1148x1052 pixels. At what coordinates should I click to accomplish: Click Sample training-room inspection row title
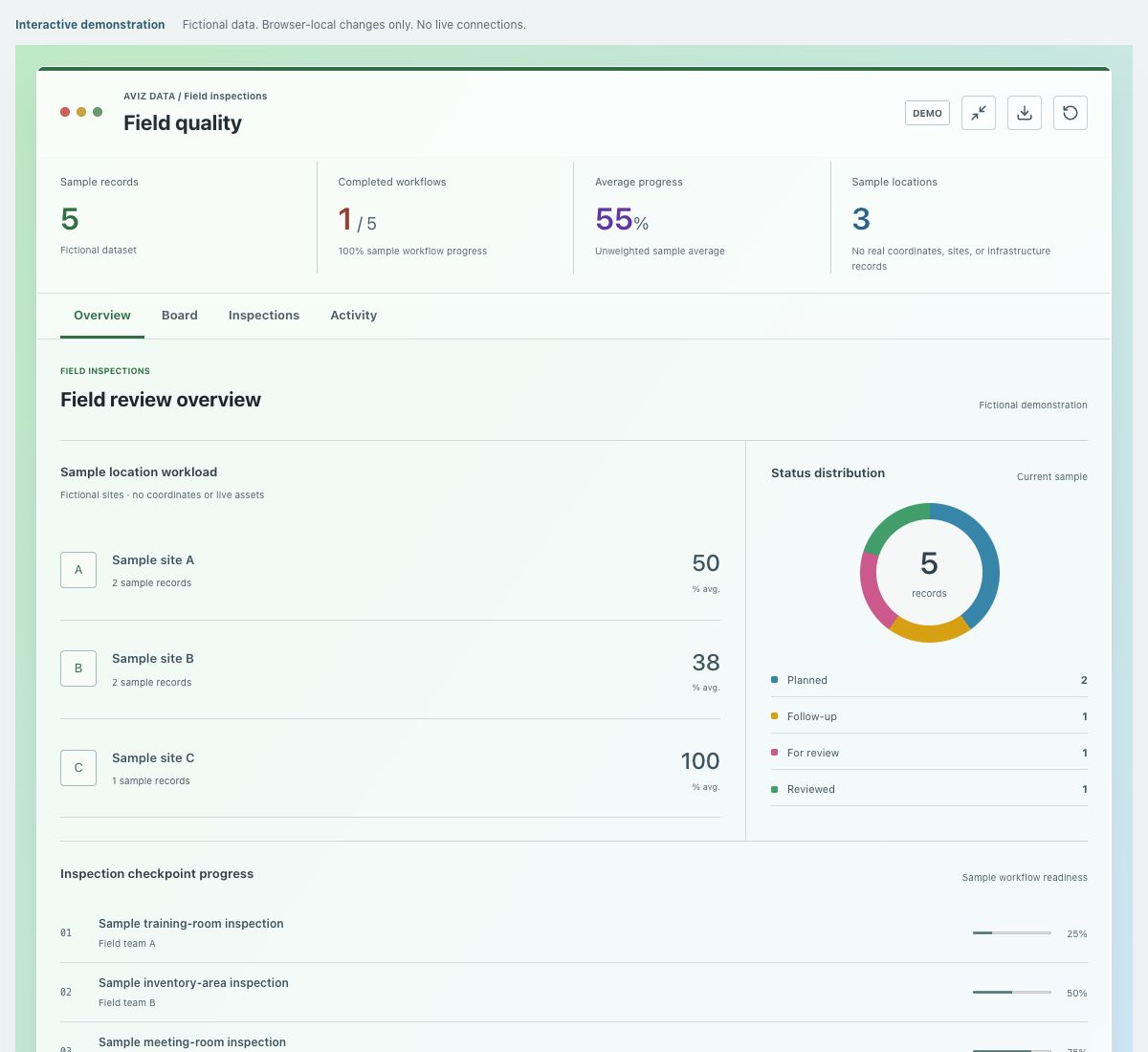click(x=191, y=924)
